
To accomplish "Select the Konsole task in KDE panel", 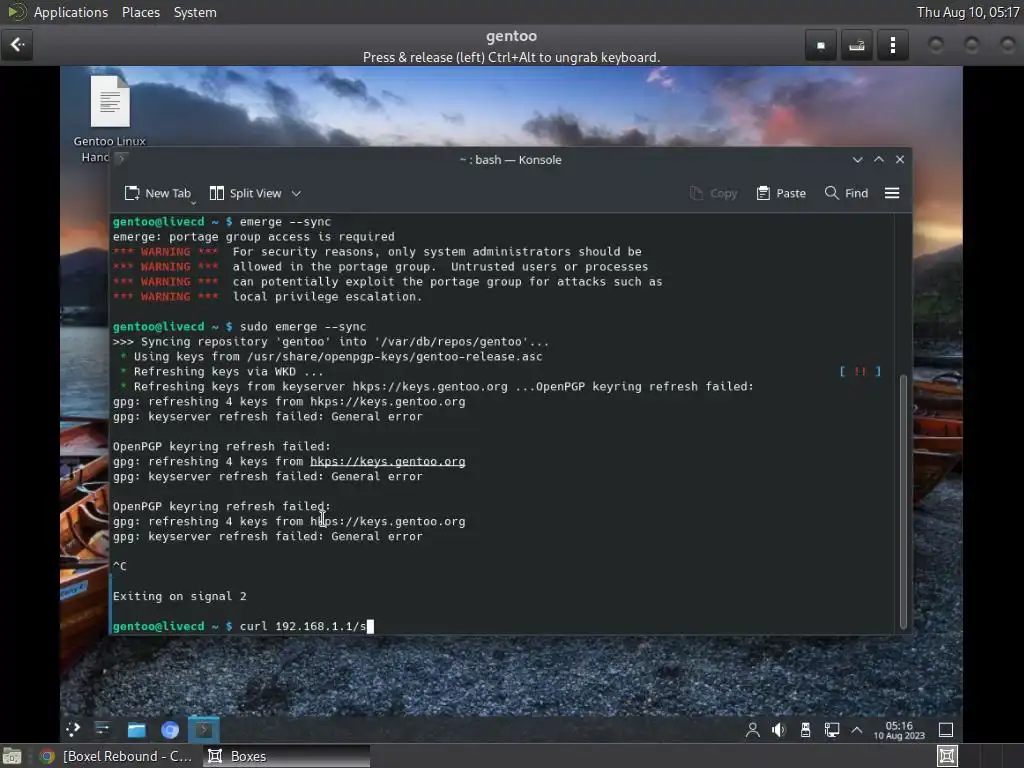I will click(x=204, y=729).
